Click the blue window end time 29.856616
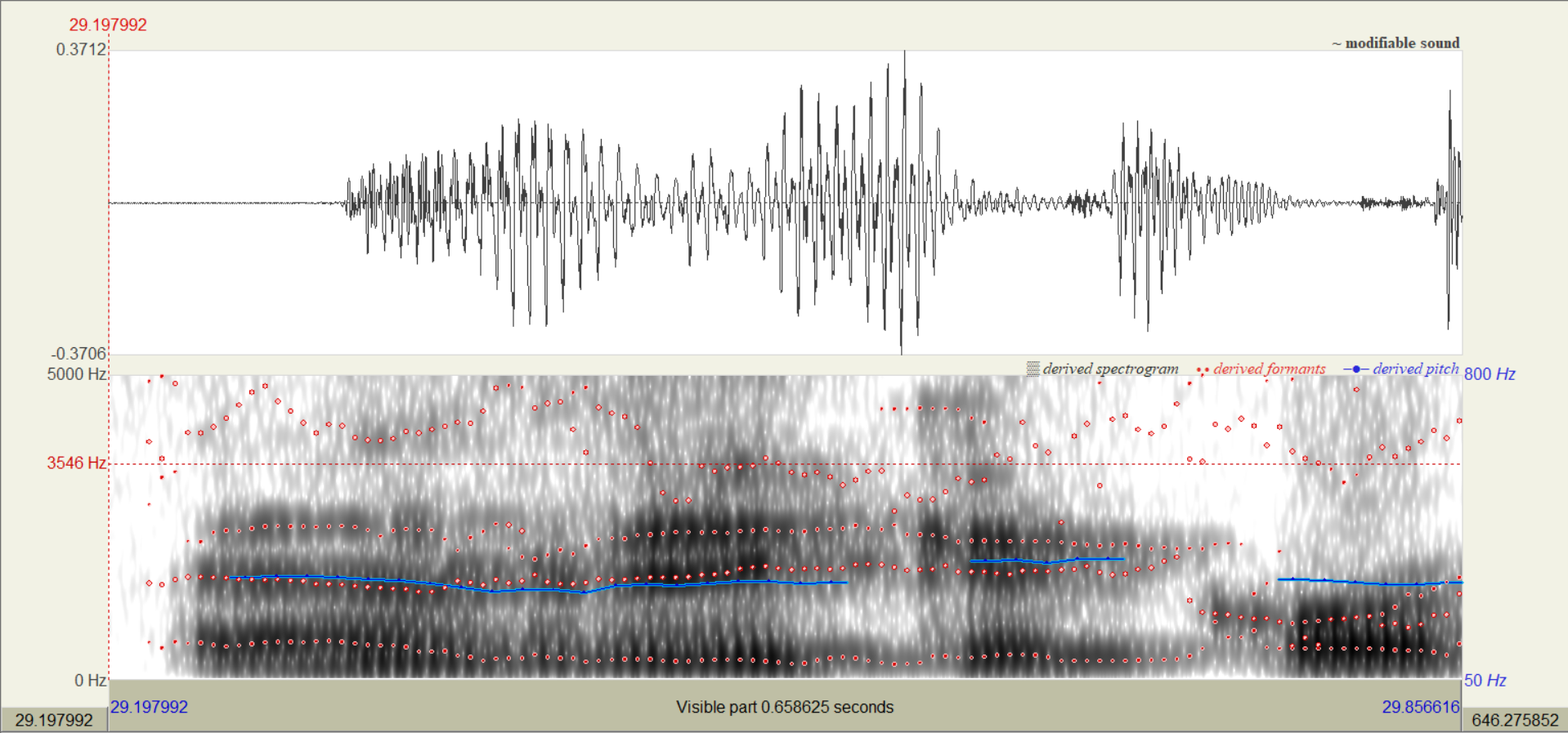1568x733 pixels. (x=1420, y=707)
